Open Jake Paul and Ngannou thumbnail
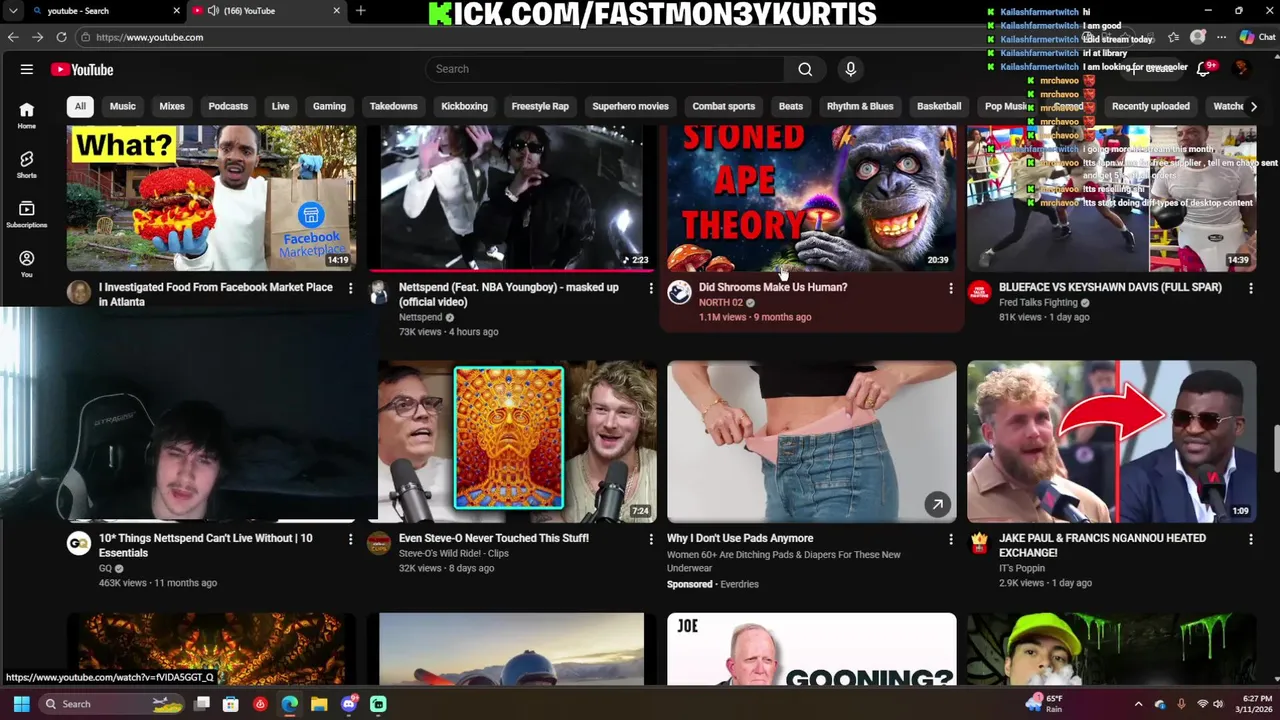Viewport: 1280px width, 720px height. tap(1112, 441)
